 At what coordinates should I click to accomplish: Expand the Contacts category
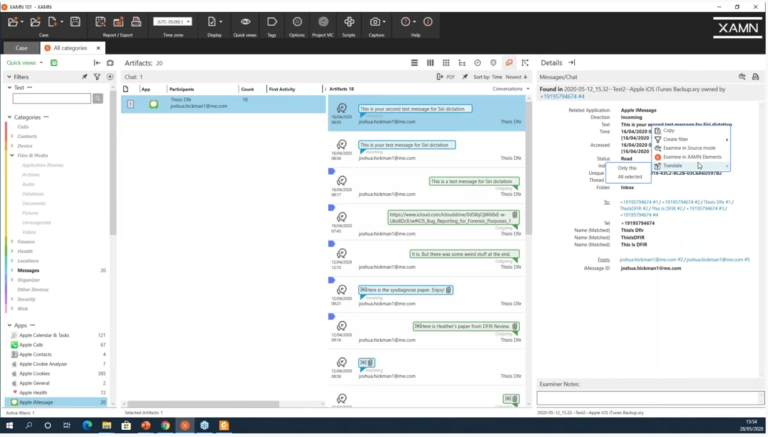coord(12,136)
